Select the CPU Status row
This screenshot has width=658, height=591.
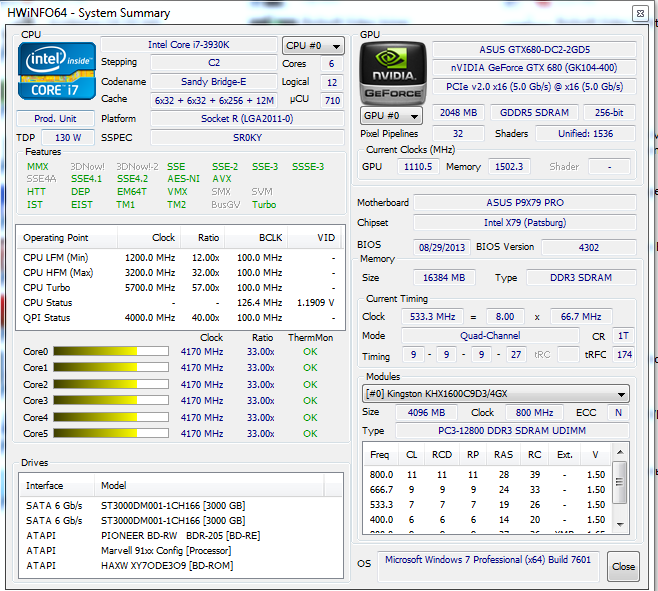point(180,303)
